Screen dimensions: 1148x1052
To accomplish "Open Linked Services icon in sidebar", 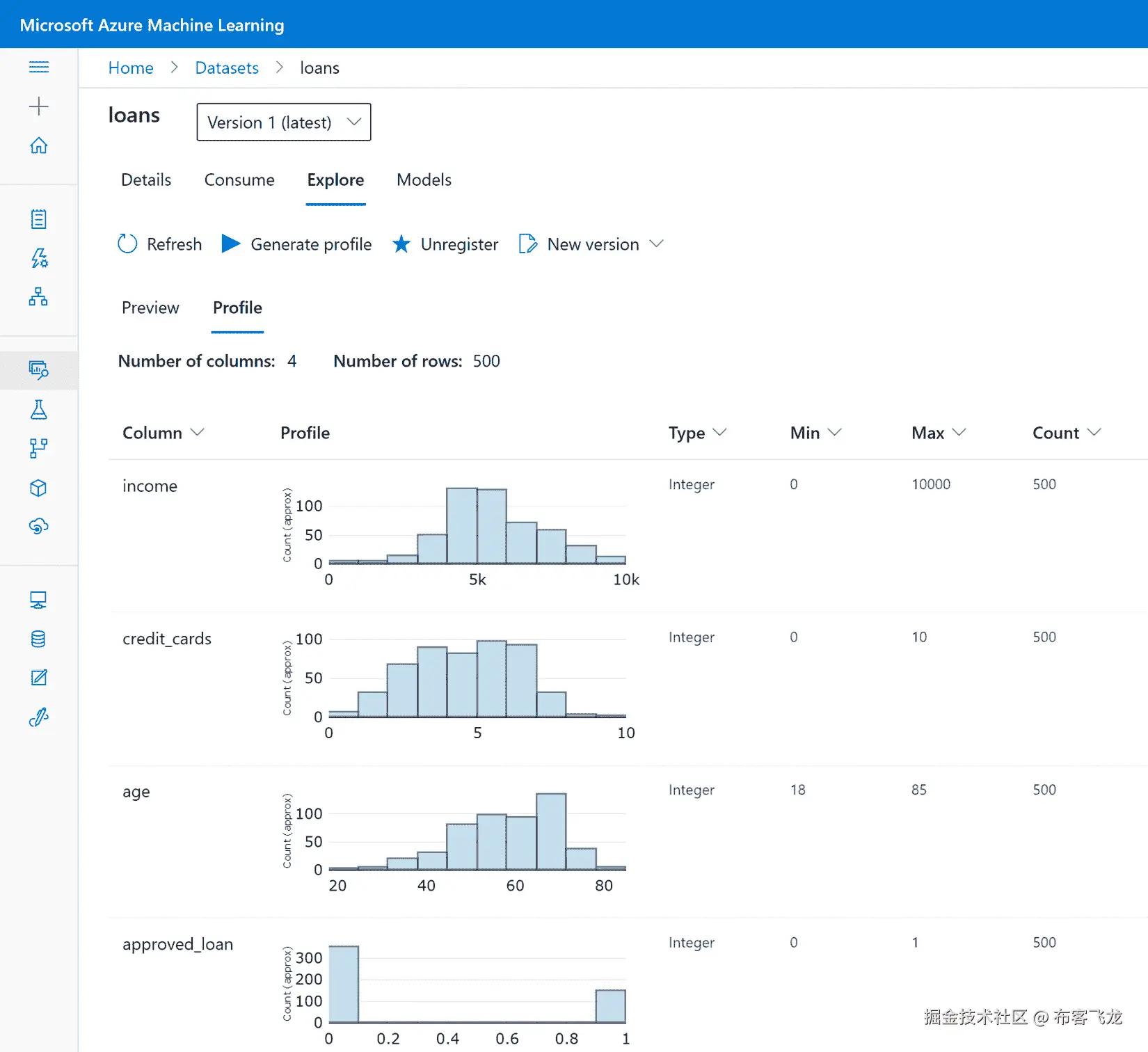I will (x=39, y=717).
